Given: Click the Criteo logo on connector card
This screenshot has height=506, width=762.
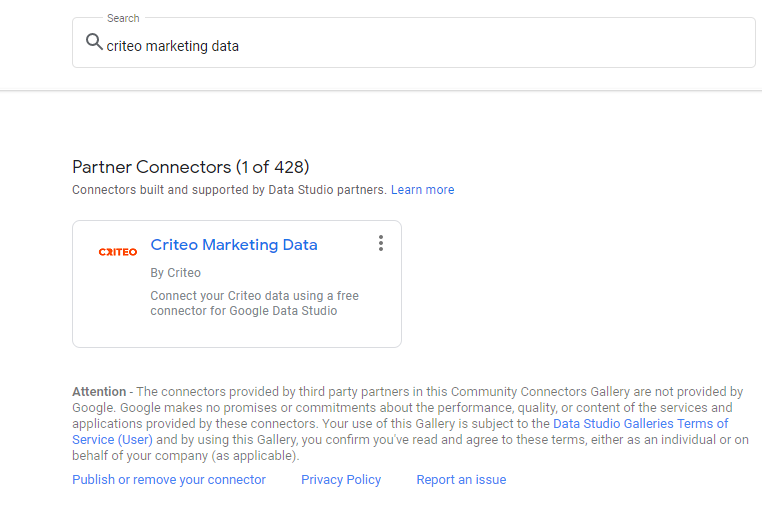Looking at the screenshot, I should [x=118, y=252].
